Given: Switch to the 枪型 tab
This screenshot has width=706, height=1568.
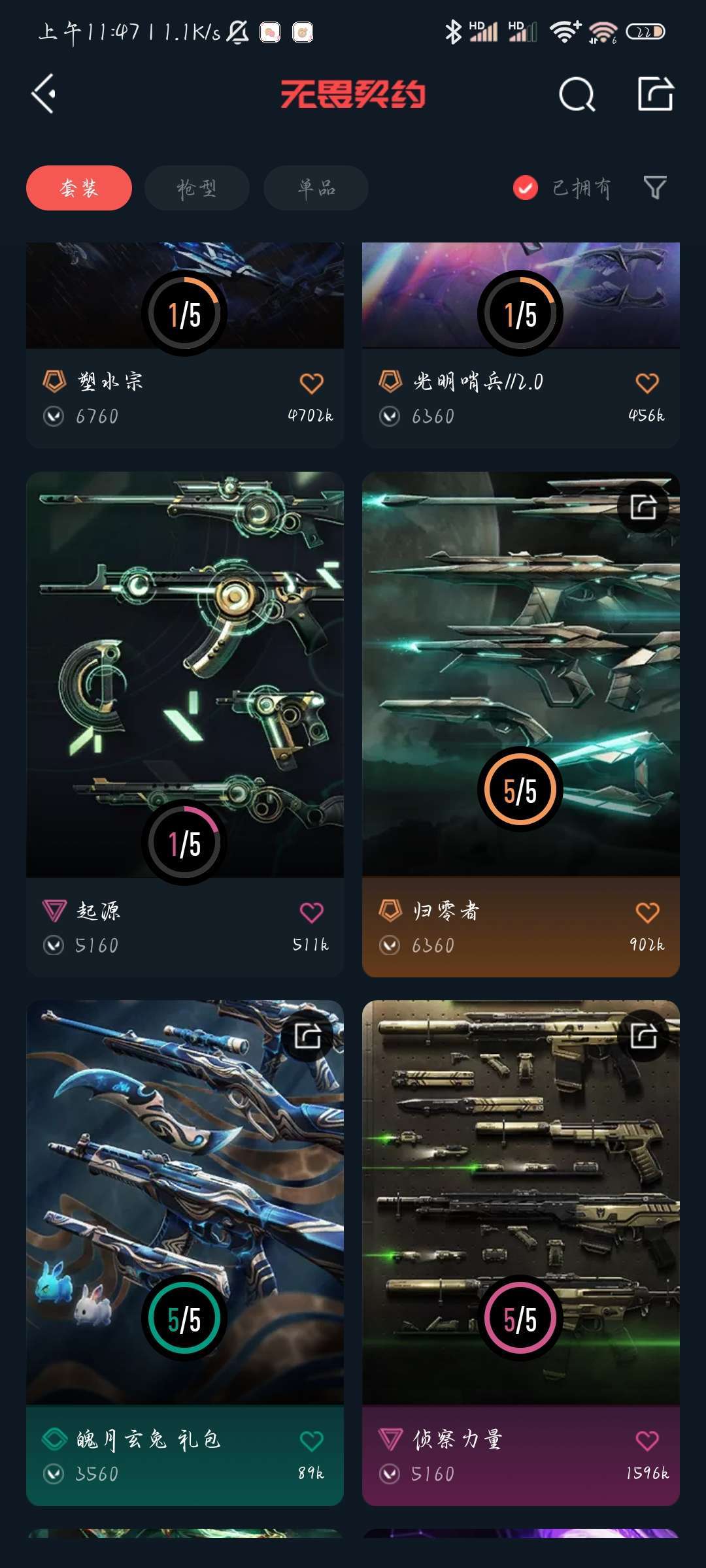Looking at the screenshot, I should [x=197, y=188].
